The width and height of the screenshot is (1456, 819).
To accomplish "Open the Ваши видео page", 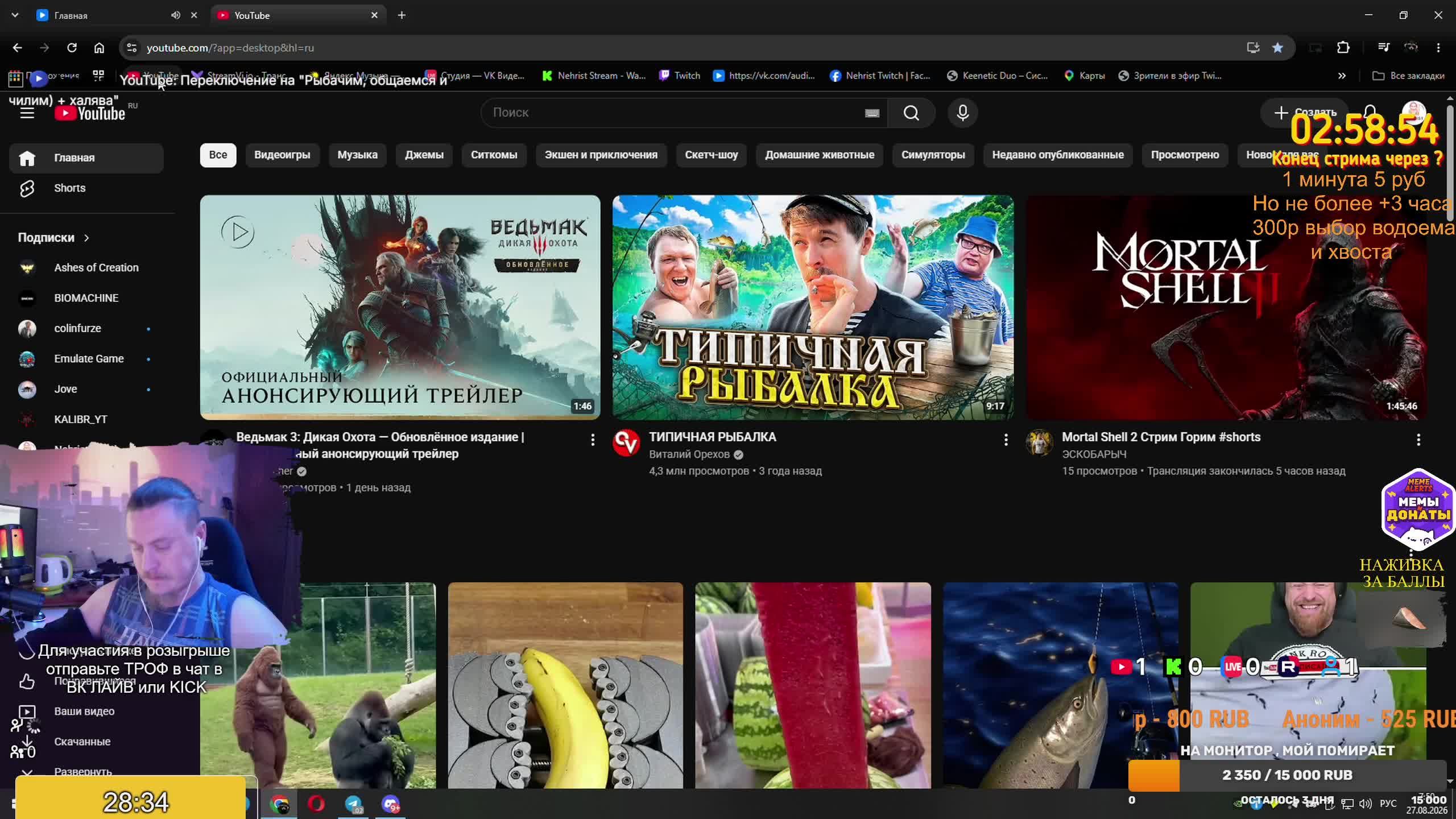I will point(86,712).
